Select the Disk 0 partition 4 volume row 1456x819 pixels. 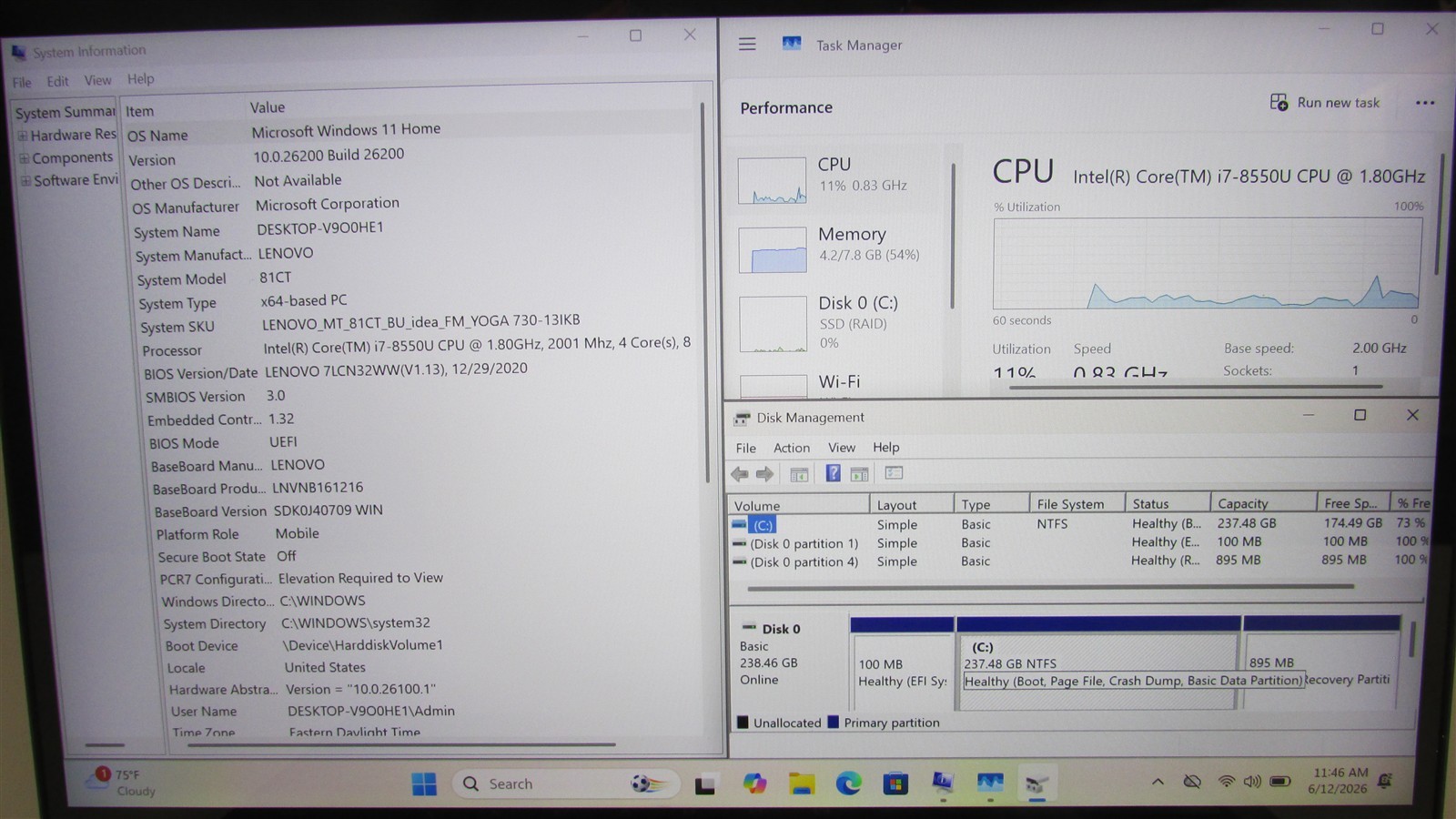[1078, 561]
